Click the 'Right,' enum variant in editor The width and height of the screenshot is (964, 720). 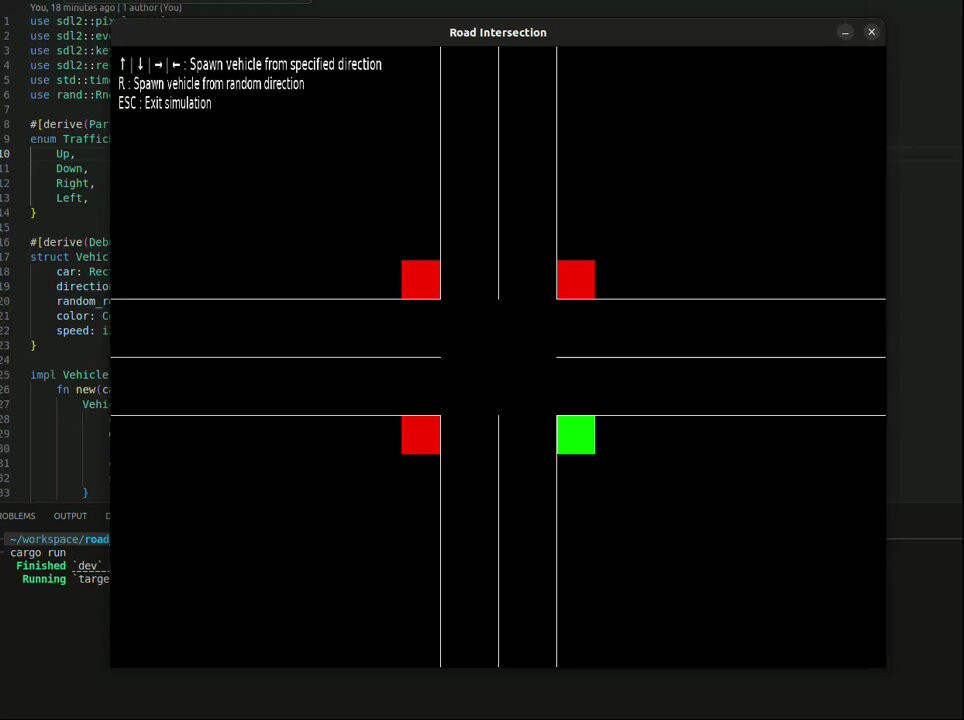pos(75,183)
